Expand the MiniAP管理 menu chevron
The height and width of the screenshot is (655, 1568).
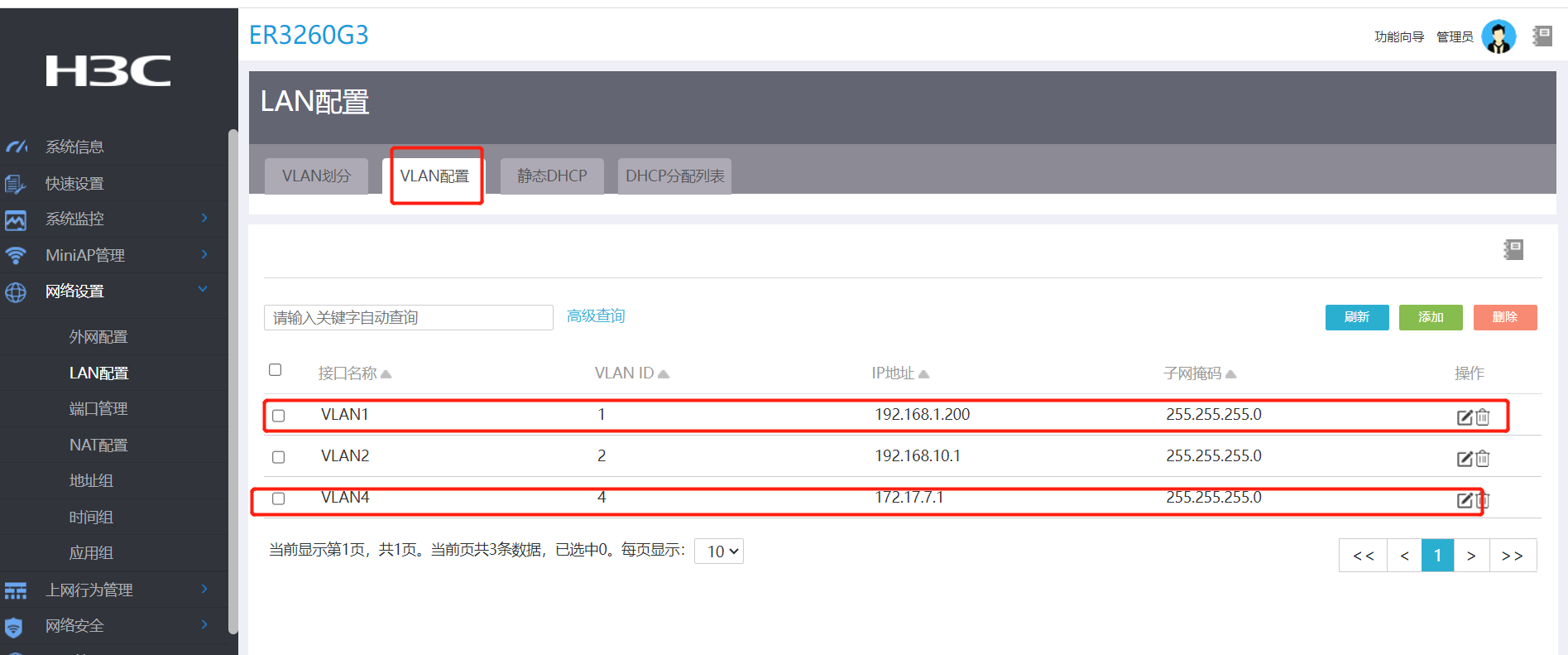click(x=204, y=254)
